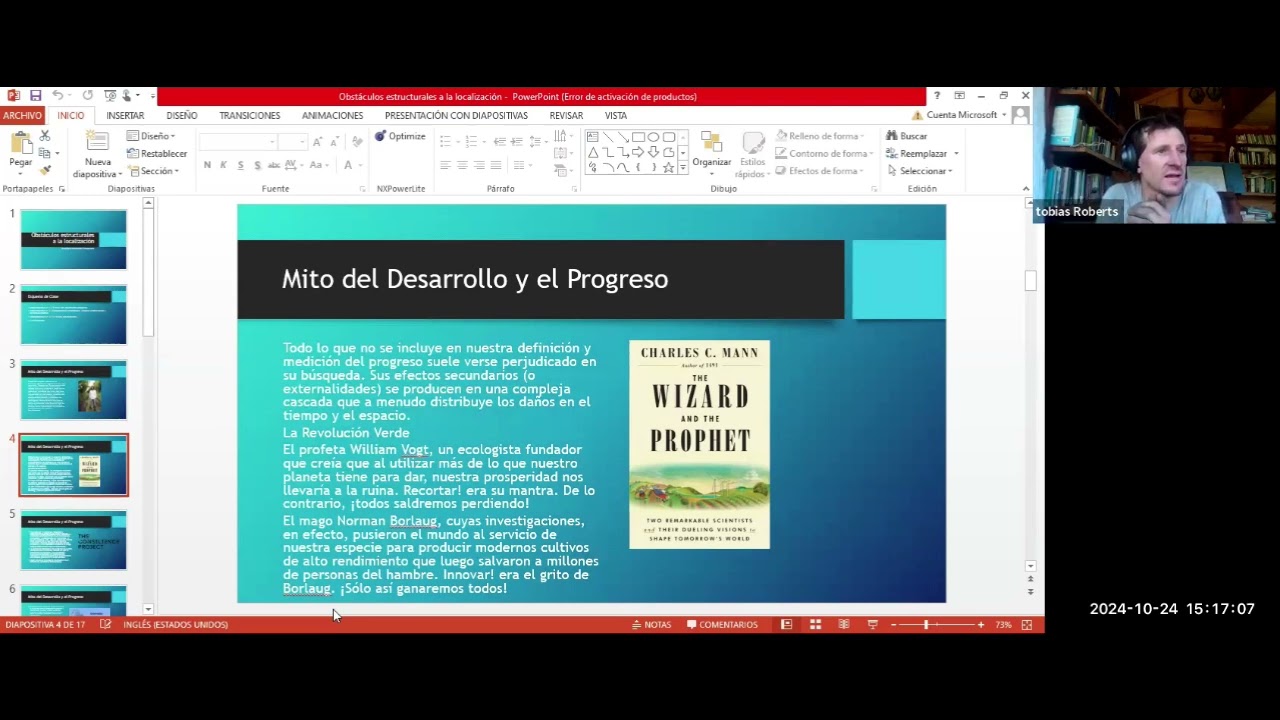The image size is (1280, 720).
Task: Click the Cut scissors icon
Action: tap(45, 136)
